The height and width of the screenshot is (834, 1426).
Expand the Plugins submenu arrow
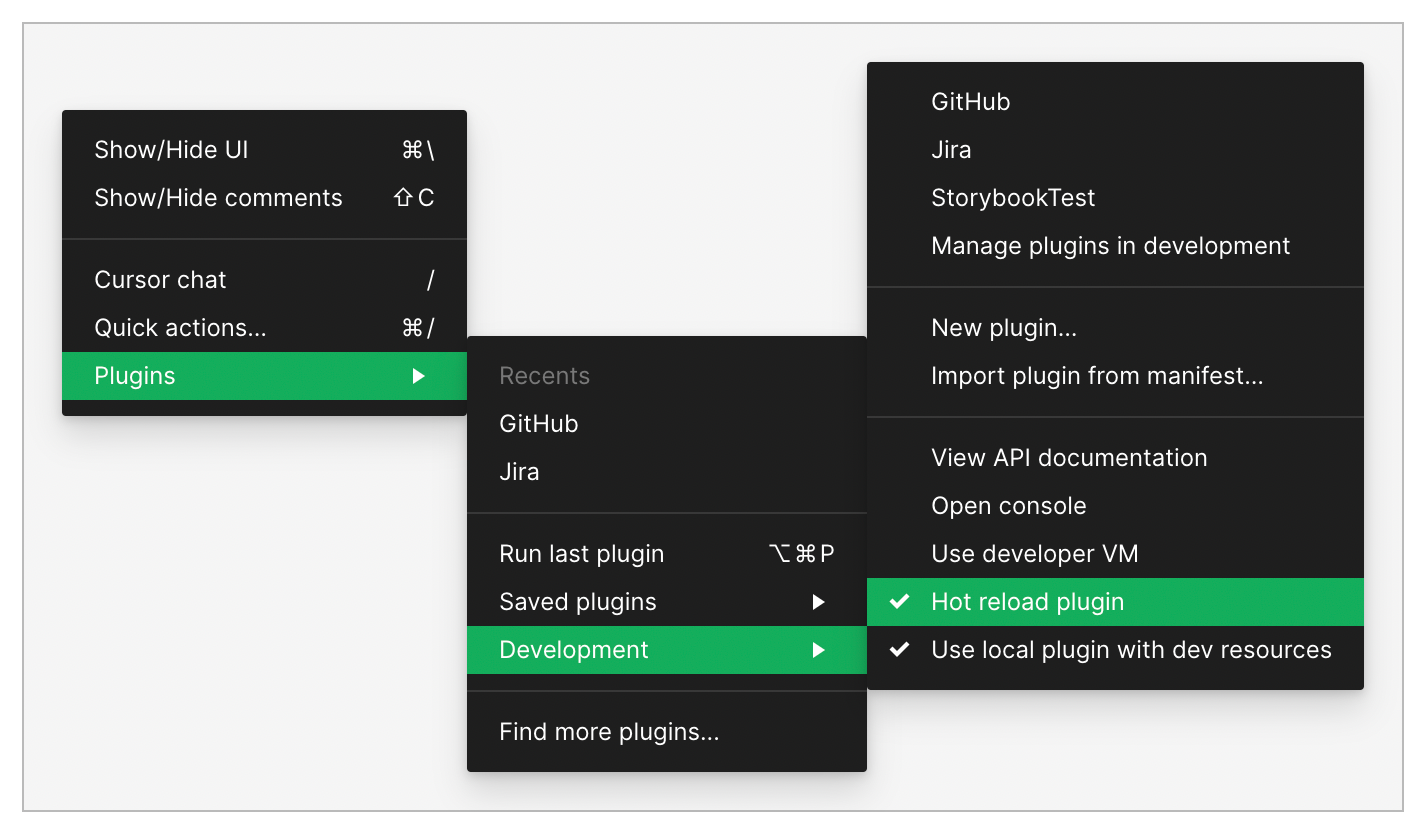pos(419,376)
